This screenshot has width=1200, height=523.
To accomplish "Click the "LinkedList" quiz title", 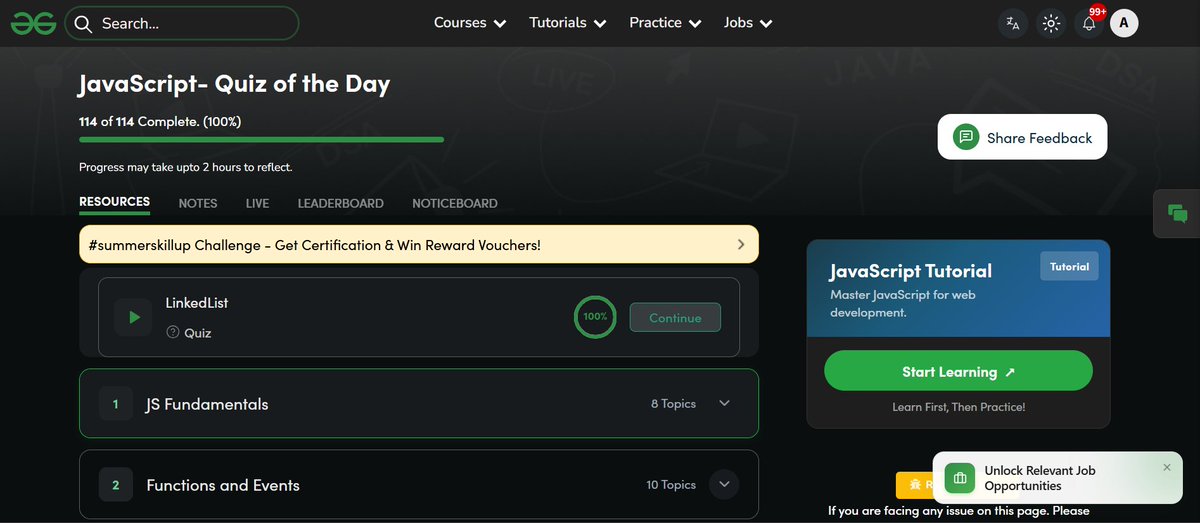I will coord(197,302).
